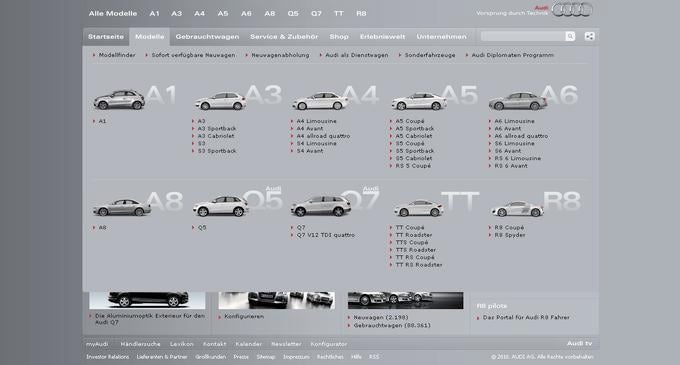This screenshot has height=365, width=680.
Task: Switch to Service & Zubehör menu
Action: (284, 37)
